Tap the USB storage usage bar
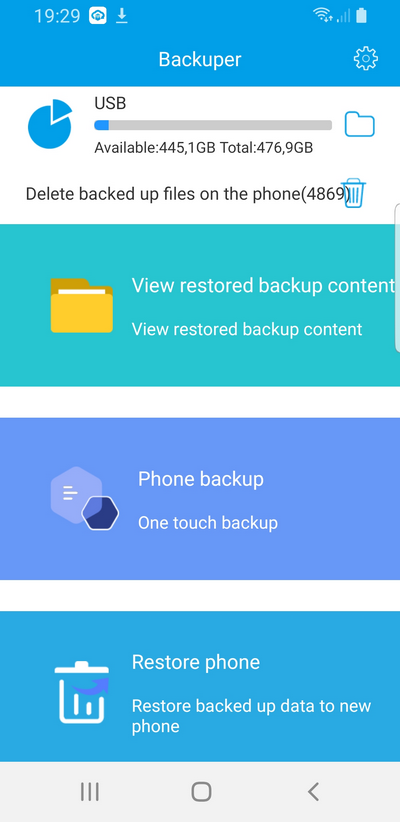The image size is (400, 822). tap(213, 125)
